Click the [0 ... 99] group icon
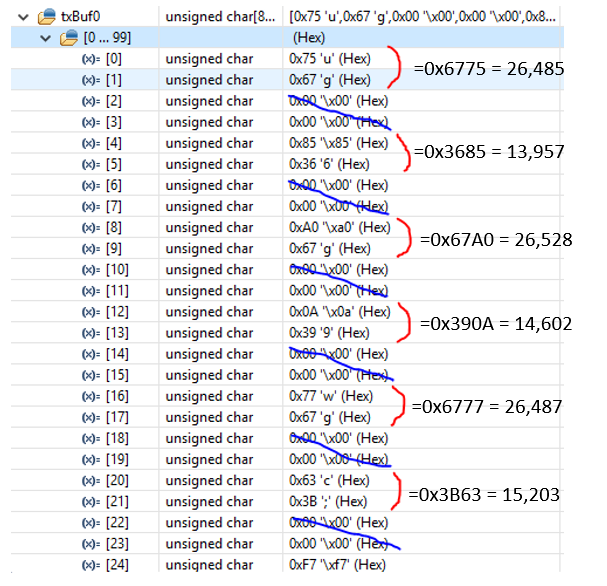Viewport: 607px width, 586px height. (x=69, y=38)
